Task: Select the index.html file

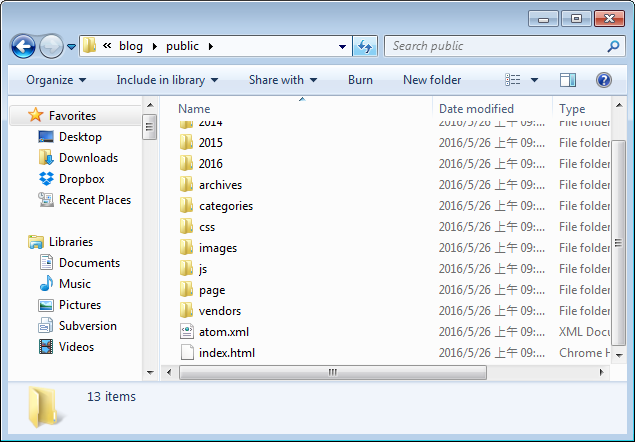Action: [x=227, y=353]
